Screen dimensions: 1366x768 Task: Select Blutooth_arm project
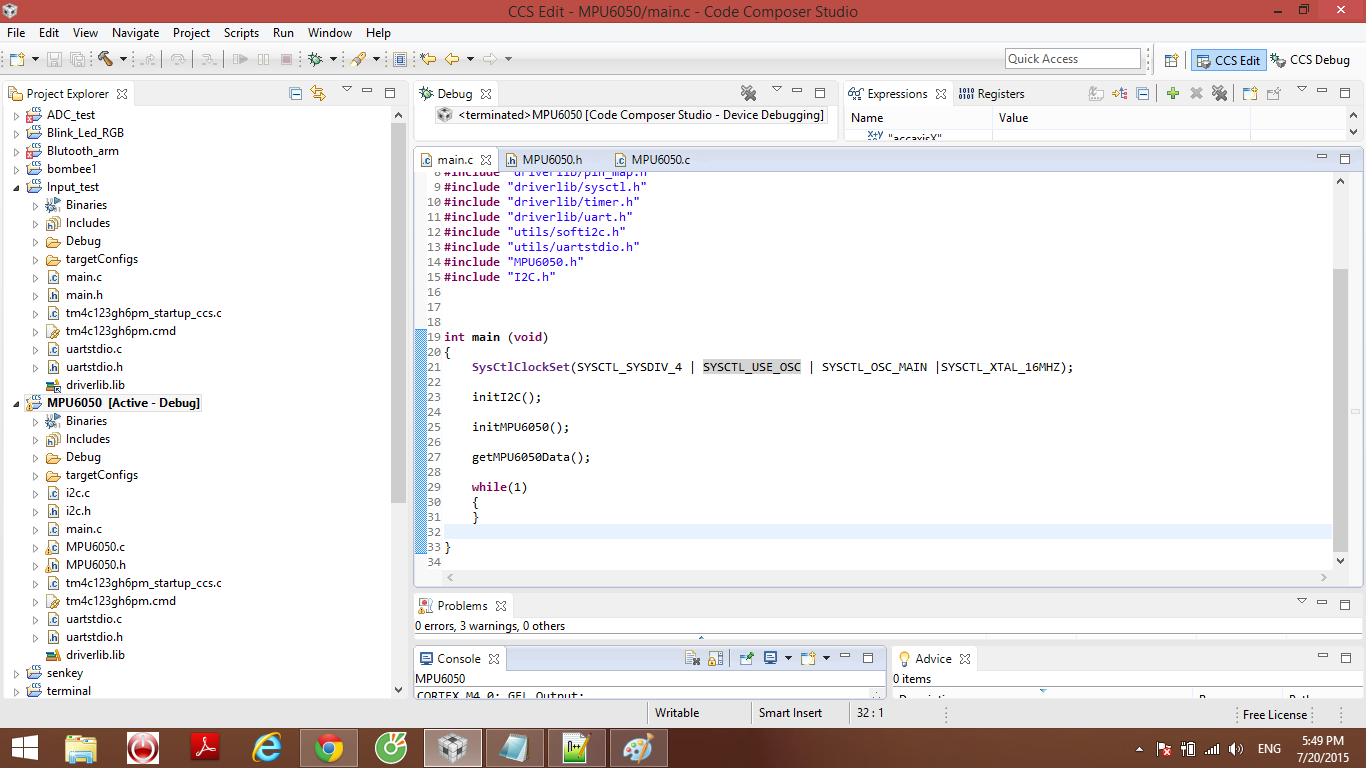83,151
